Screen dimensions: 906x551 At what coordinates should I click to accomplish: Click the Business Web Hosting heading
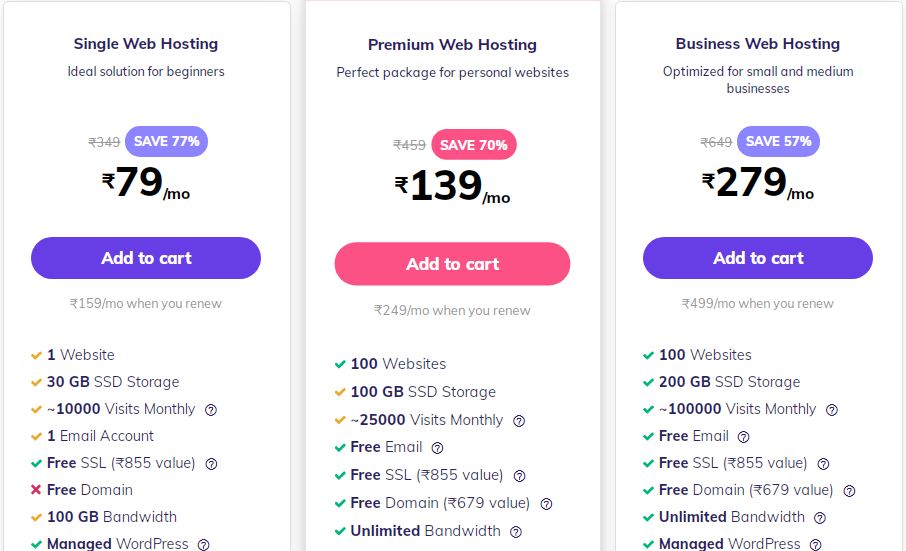(x=758, y=44)
